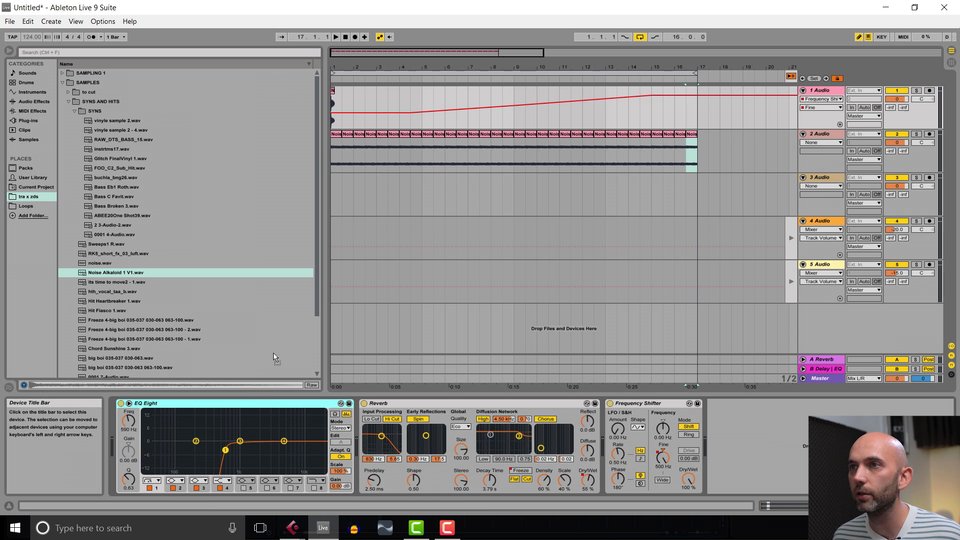
Task: Enable Lo Cut in Reverb
Action: tap(372, 419)
